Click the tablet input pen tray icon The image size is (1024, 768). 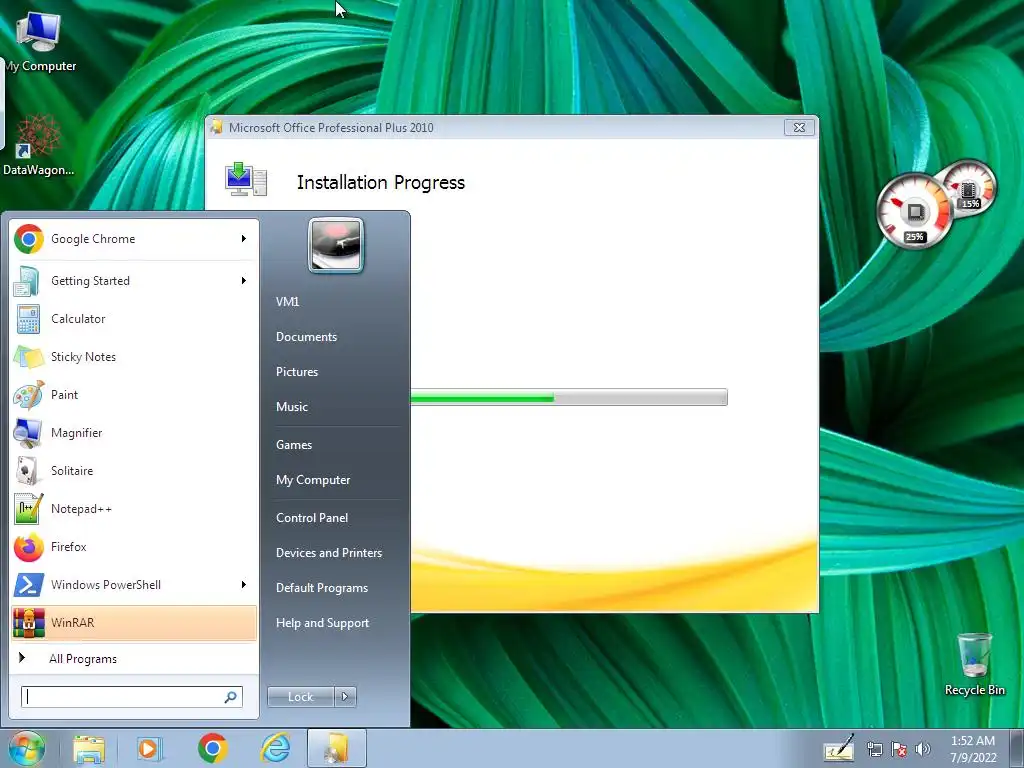pyautogui.click(x=839, y=749)
